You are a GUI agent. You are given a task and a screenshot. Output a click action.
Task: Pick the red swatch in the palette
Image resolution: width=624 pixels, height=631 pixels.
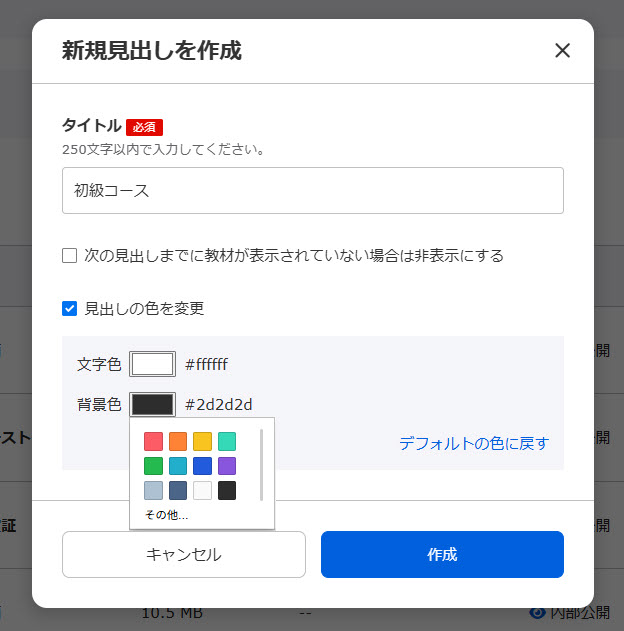click(x=153, y=441)
